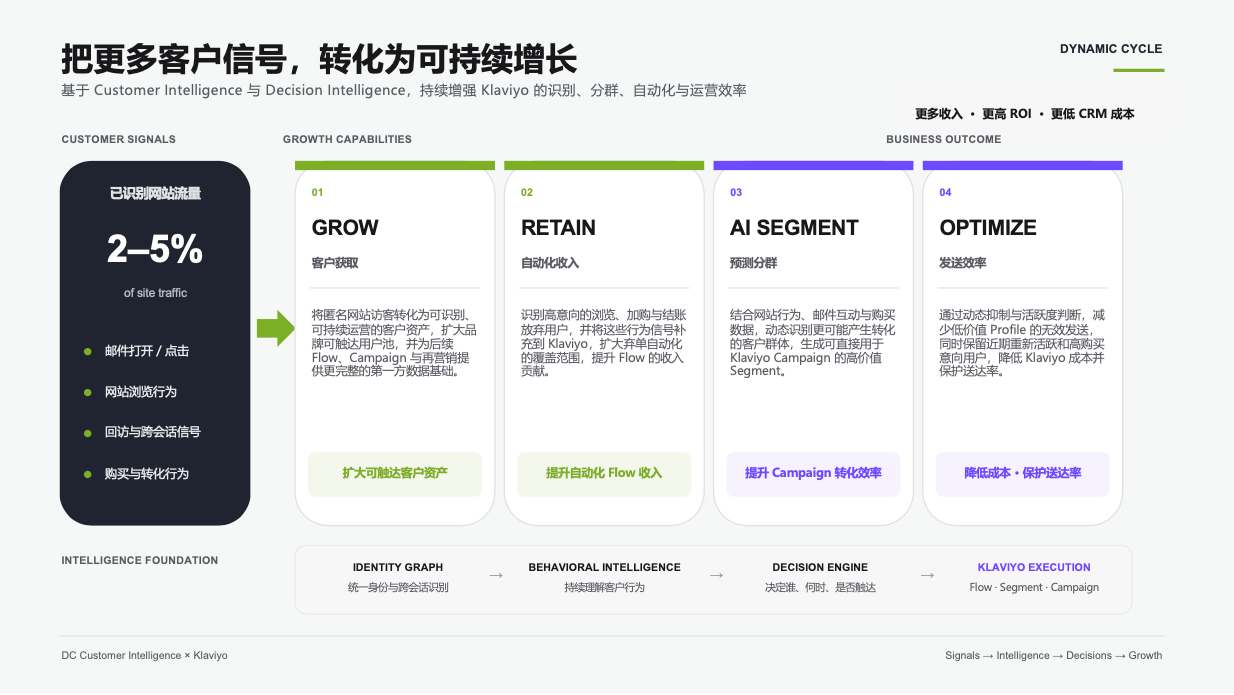1234x695 pixels.
Task: Click the 降低成本·保护送达率 pill
Action: pyautogui.click(x=1023, y=473)
